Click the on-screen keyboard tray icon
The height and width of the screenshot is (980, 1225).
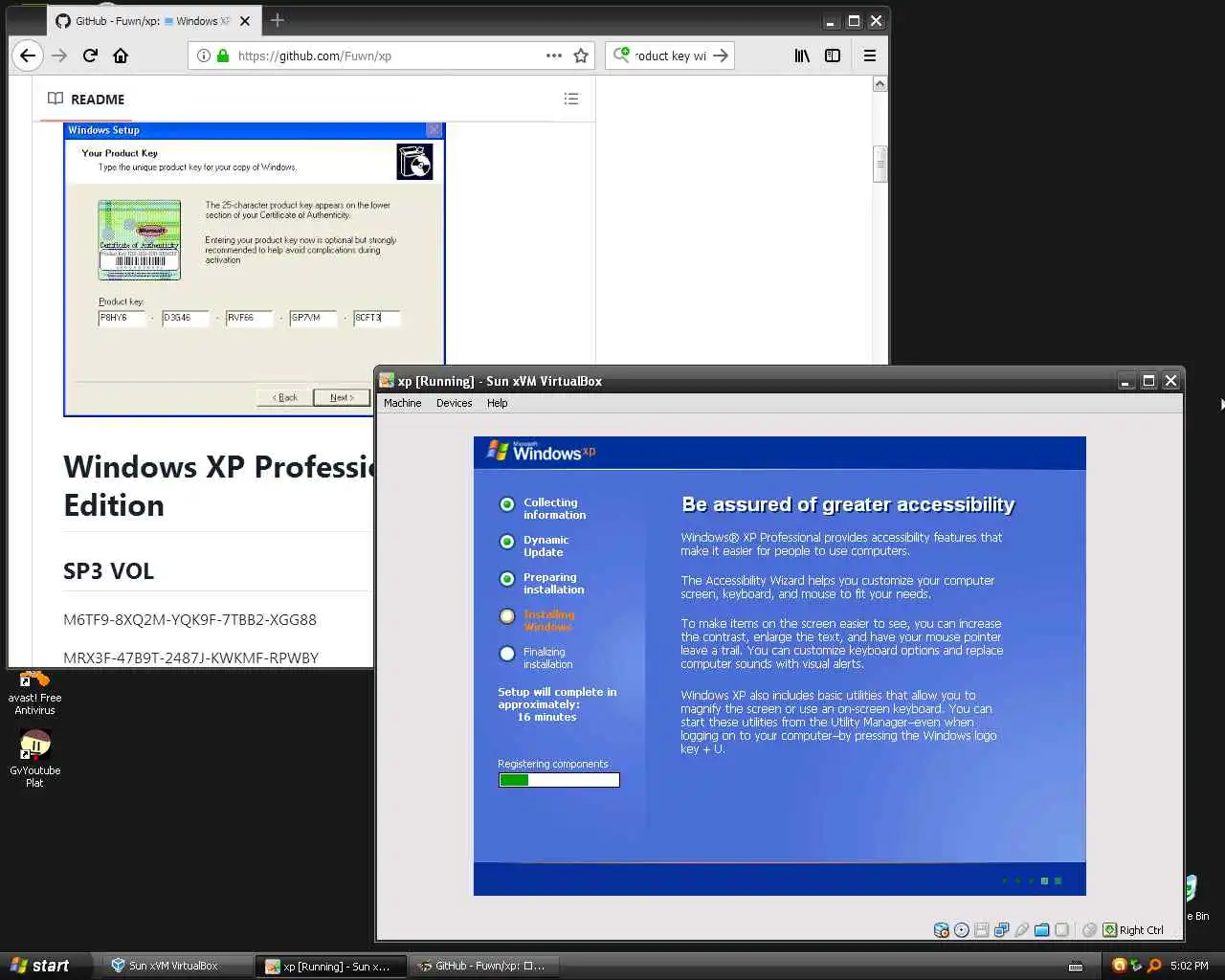point(1076,966)
